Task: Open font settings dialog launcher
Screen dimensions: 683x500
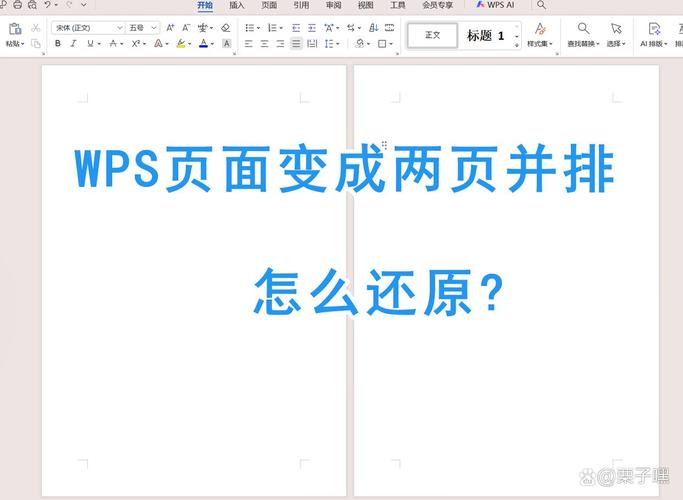Action: point(234,54)
